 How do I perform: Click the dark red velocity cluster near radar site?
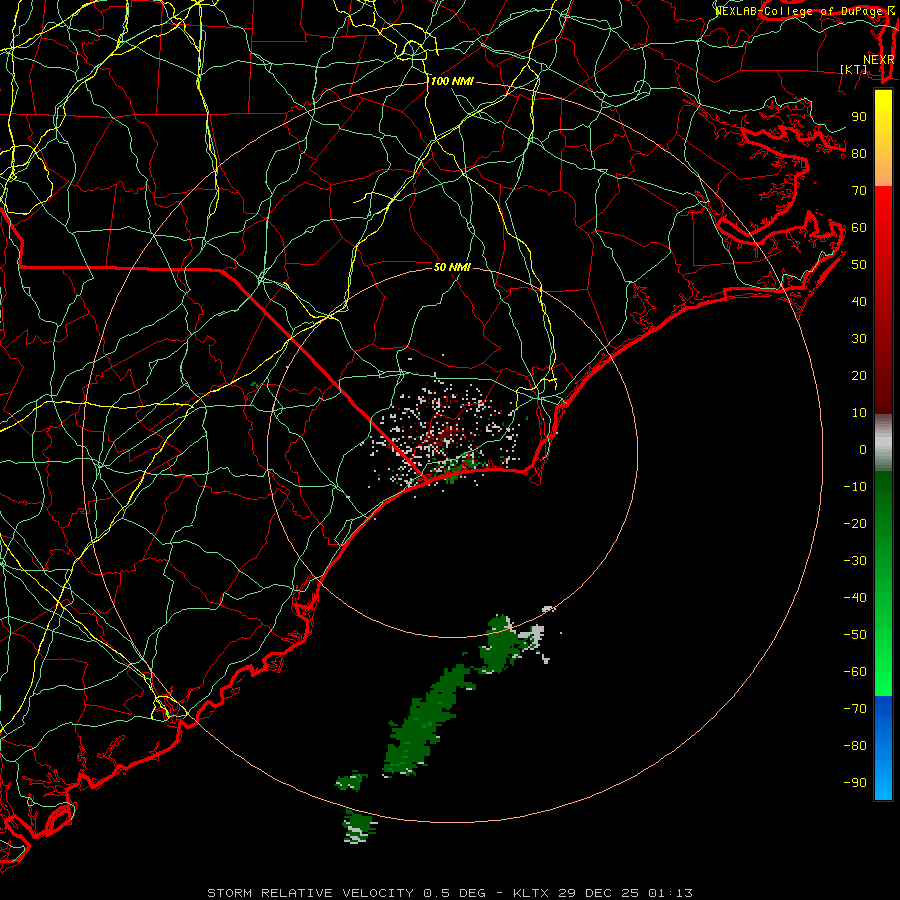(444, 435)
